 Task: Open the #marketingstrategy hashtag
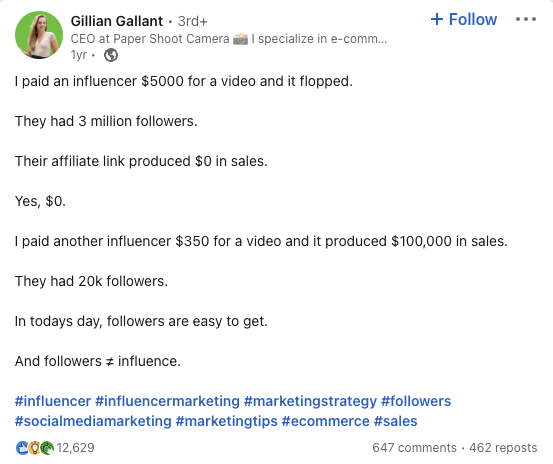tap(310, 401)
